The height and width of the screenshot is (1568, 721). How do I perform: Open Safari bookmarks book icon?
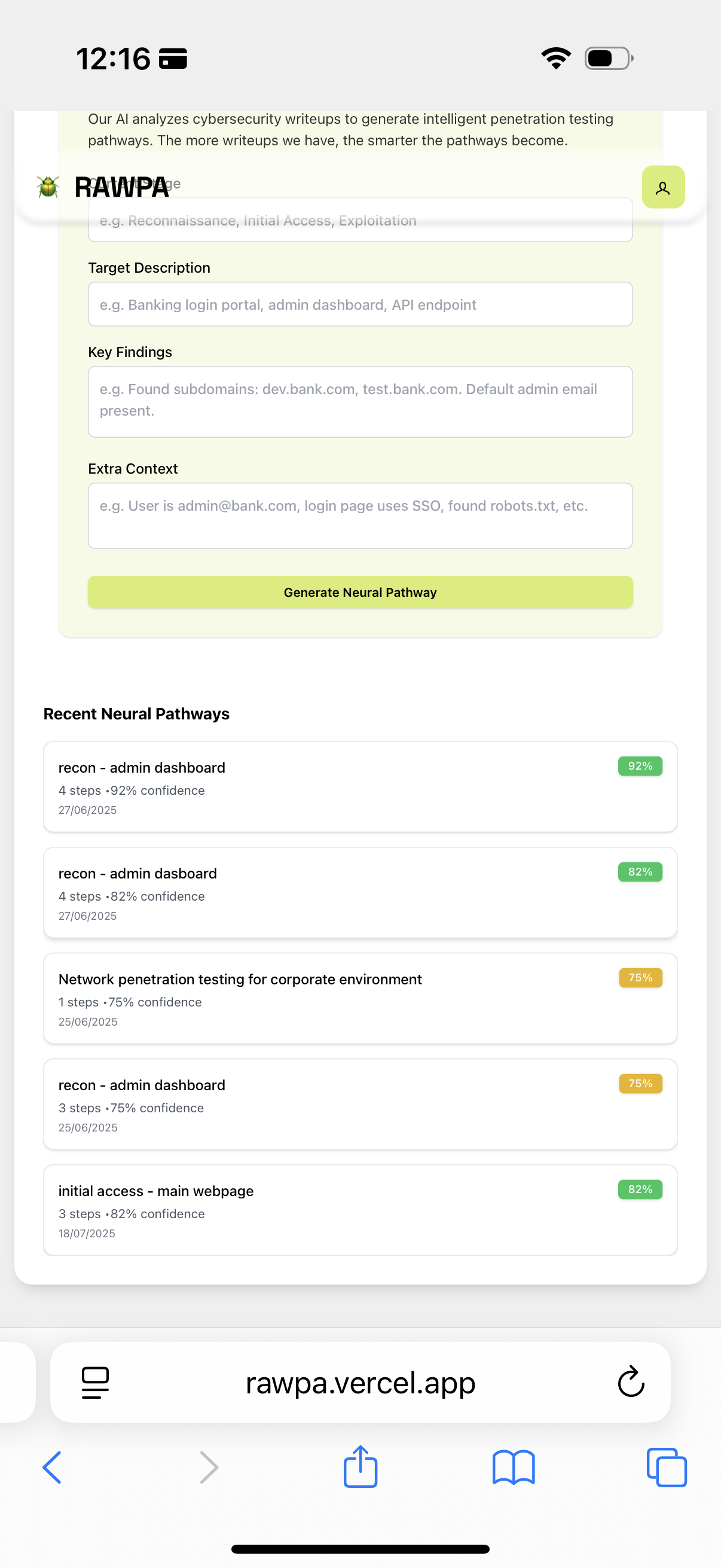click(x=513, y=1467)
